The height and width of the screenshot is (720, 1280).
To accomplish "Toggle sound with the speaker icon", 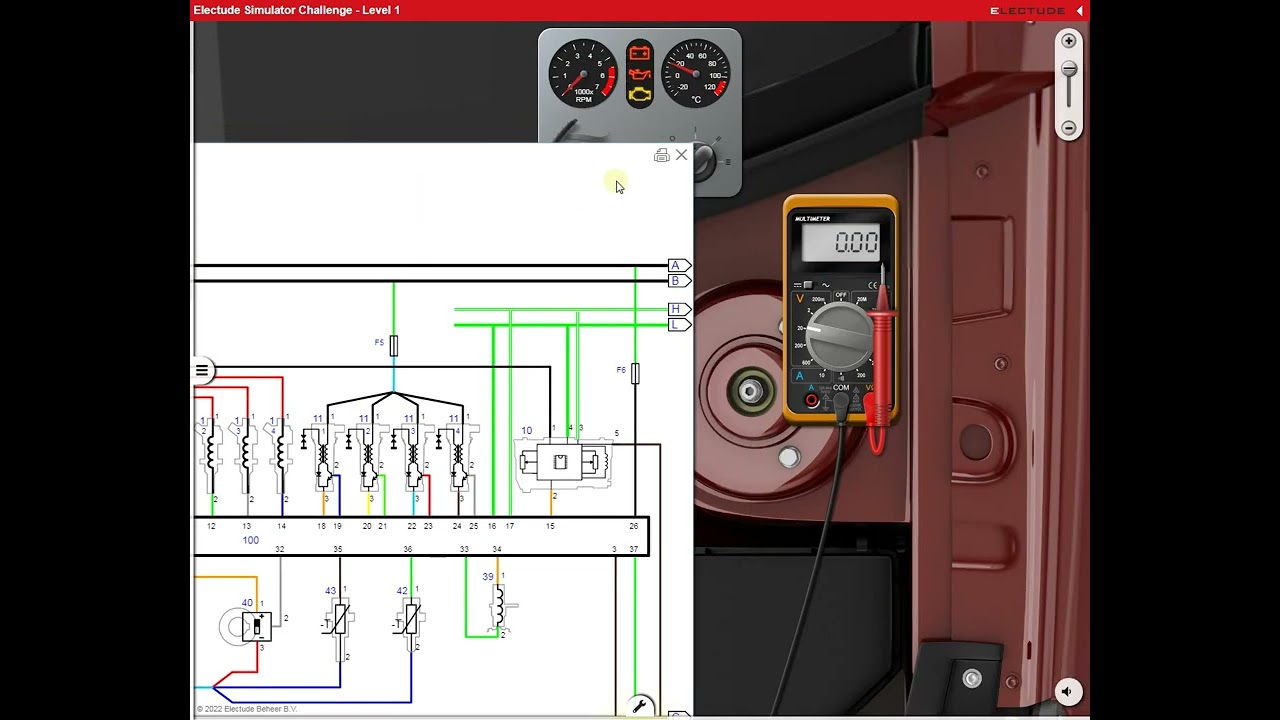I will click(x=1067, y=691).
